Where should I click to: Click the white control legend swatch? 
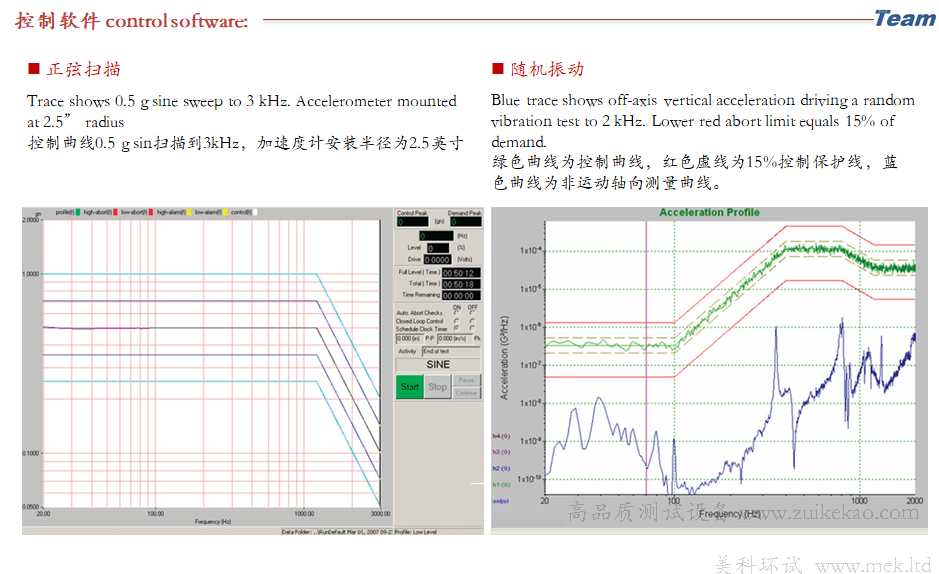[255, 212]
